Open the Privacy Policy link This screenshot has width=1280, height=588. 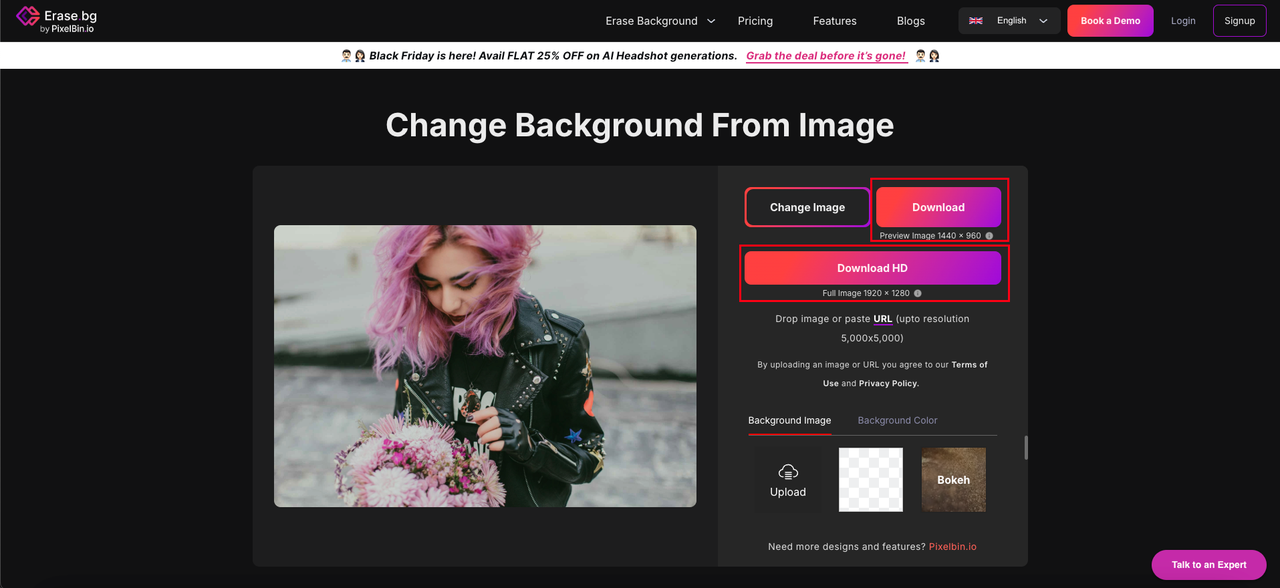(888, 383)
